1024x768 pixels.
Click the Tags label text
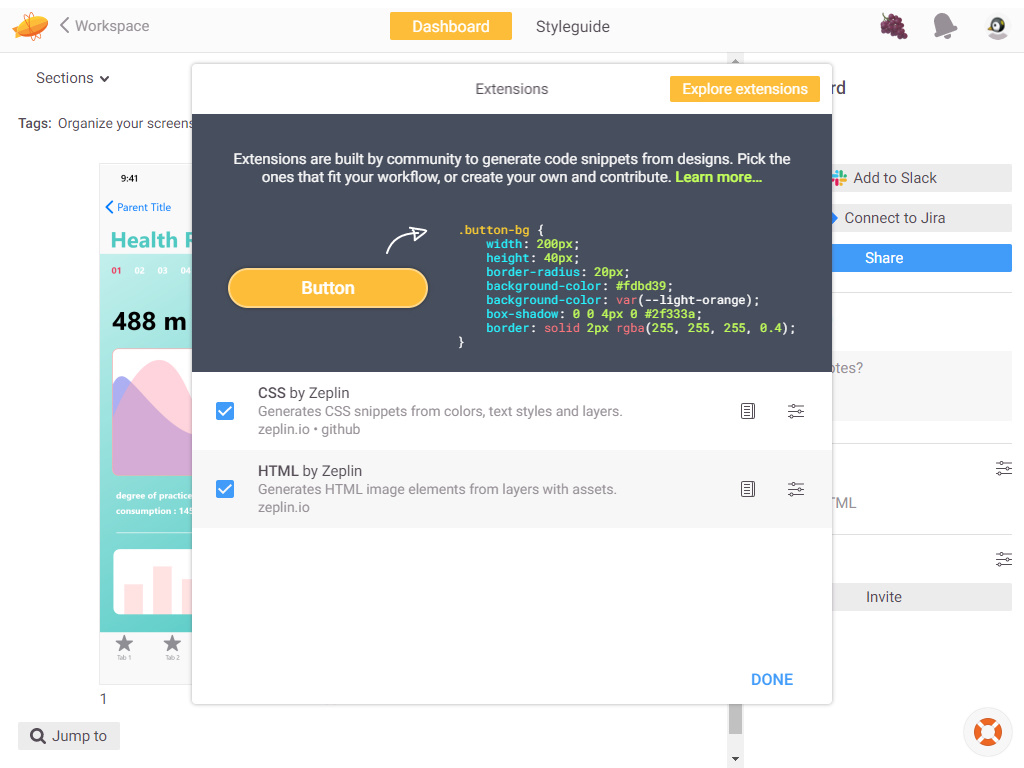[35, 123]
